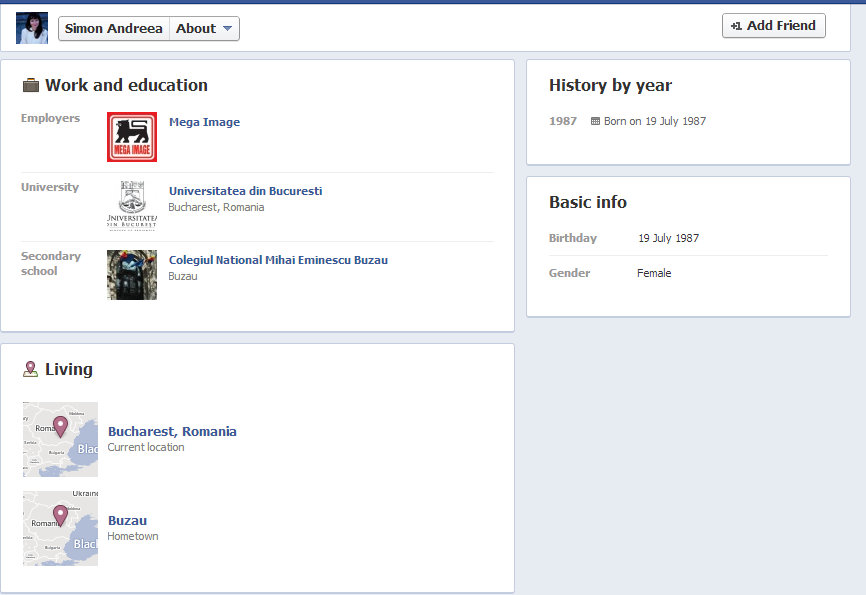Viewport: 866px width, 595px height.
Task: Click the Universitatea din Bucuresti crest logo
Action: [x=132, y=206]
